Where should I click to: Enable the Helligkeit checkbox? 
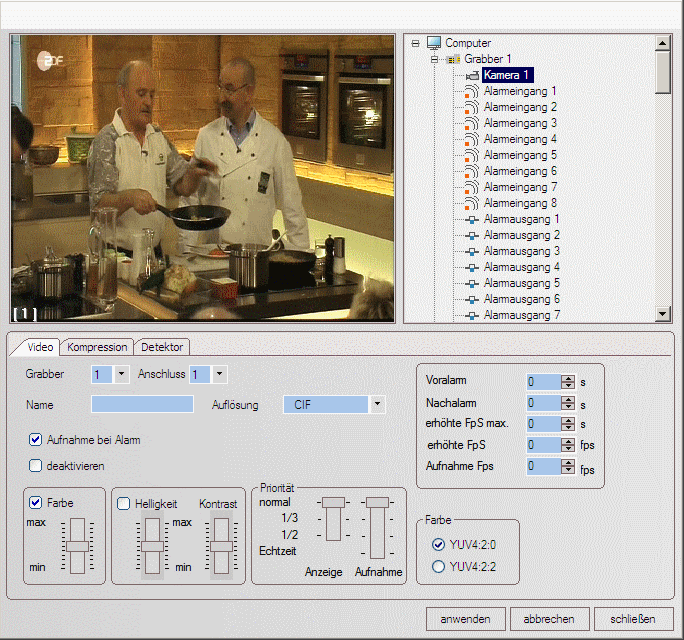coord(123,503)
